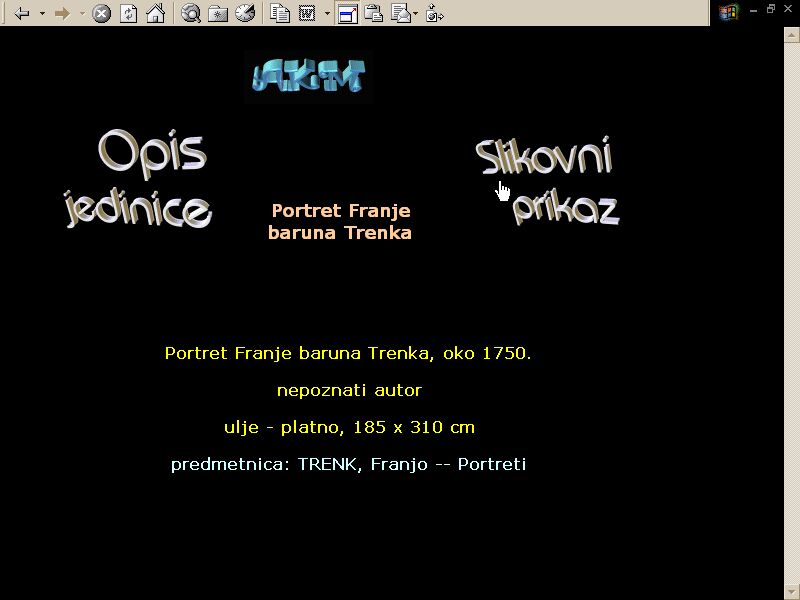The width and height of the screenshot is (800, 600).
Task: Click the Windows flag logo
Action: (728, 12)
